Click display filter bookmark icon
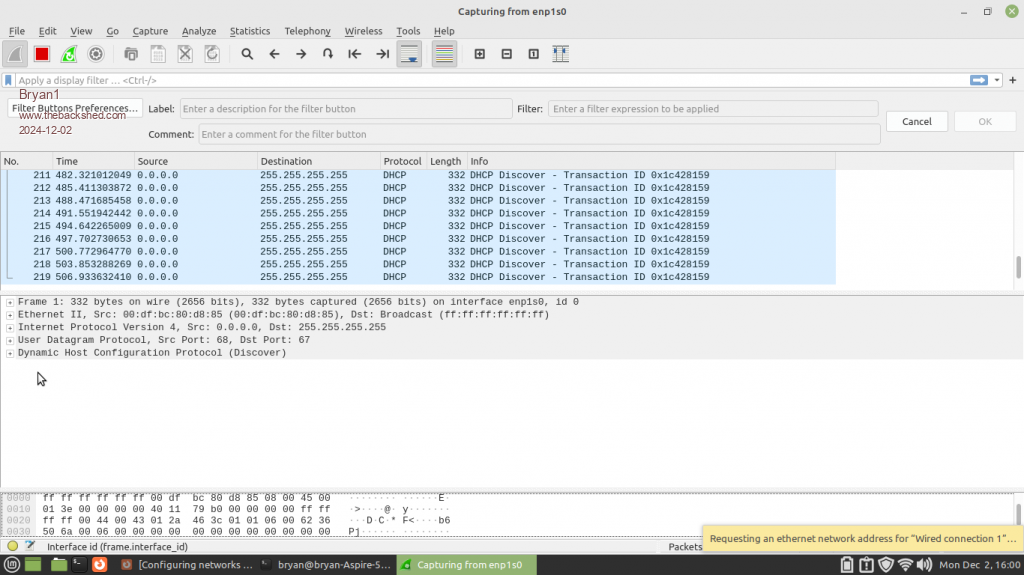 tap(8, 80)
